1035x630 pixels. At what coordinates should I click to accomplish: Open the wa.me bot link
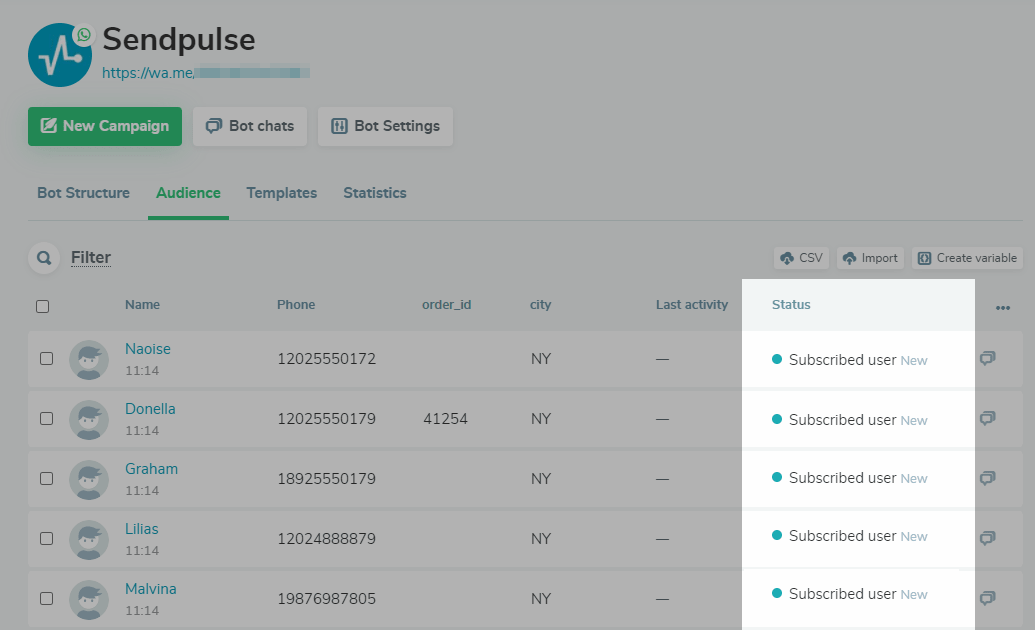206,72
